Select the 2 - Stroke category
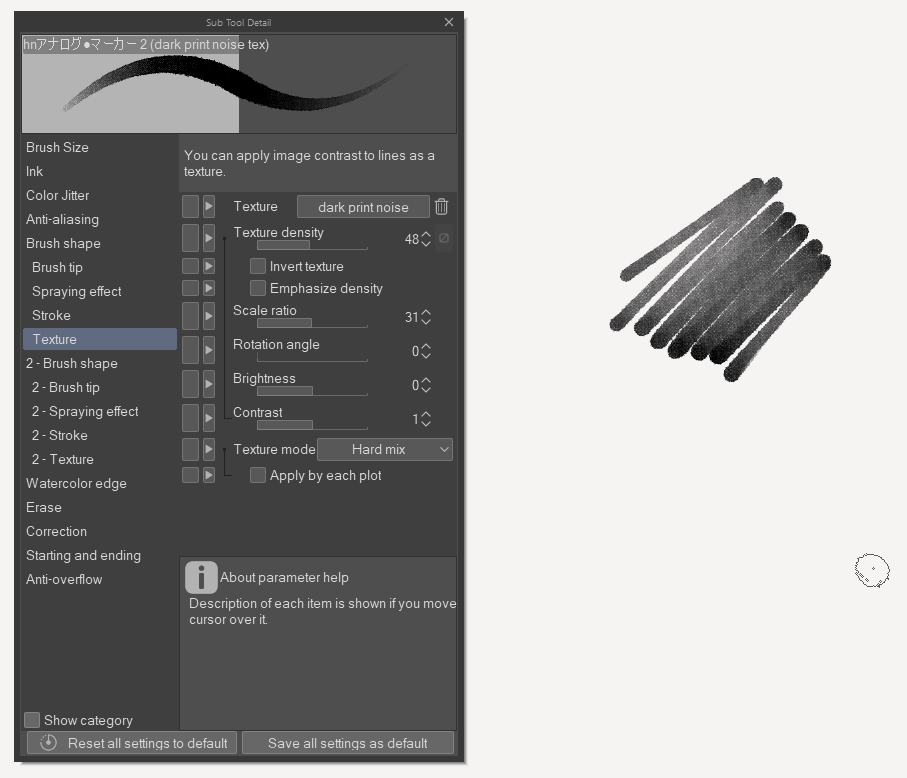 99,436
